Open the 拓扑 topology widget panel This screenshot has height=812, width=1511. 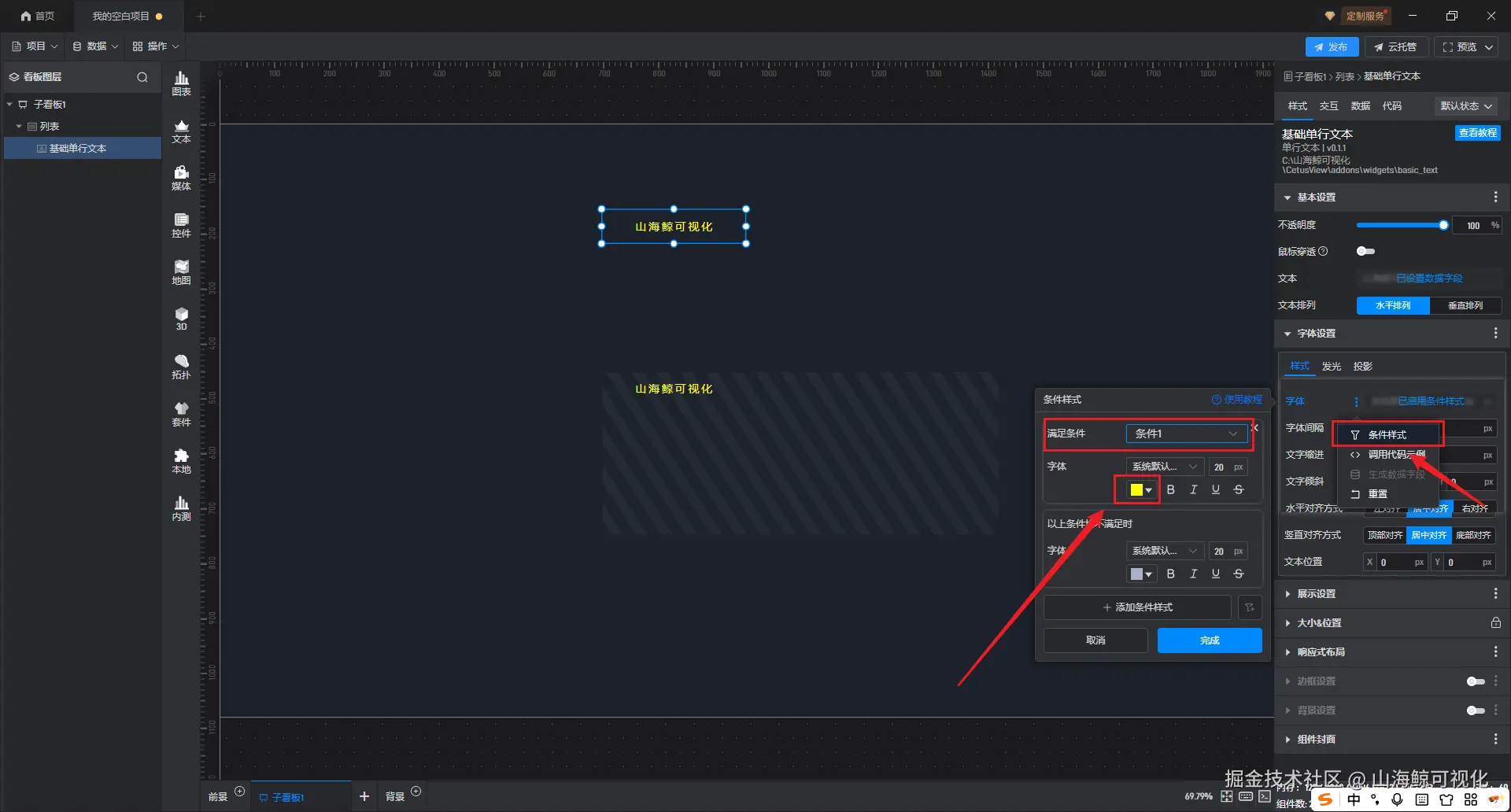pos(181,367)
